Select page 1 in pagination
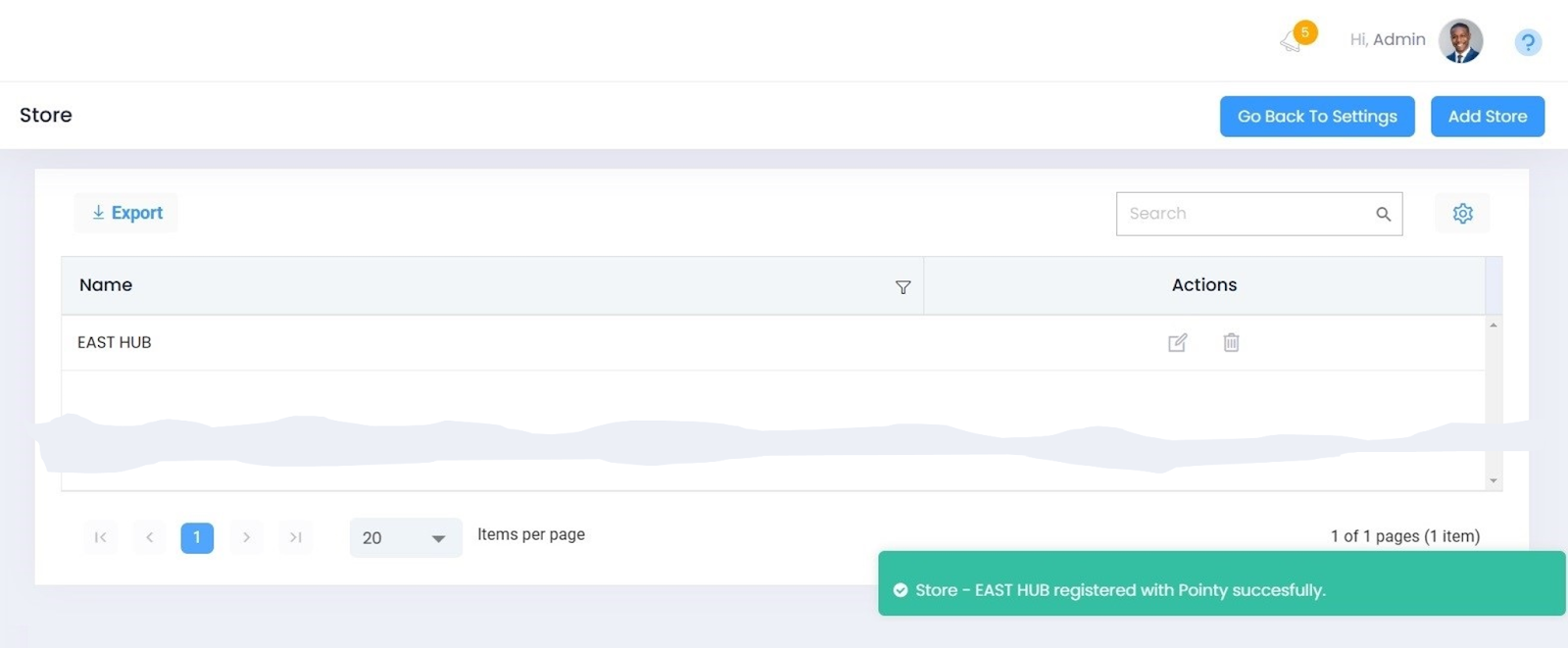 197,537
